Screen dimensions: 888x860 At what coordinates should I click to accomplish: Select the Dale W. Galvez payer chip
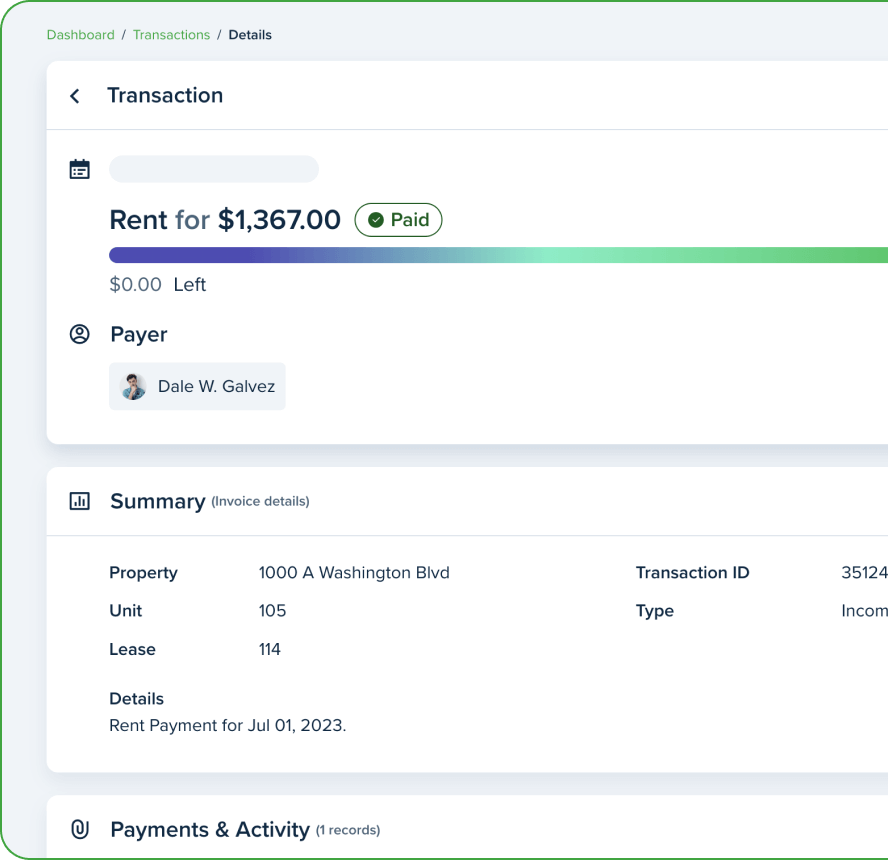196,386
